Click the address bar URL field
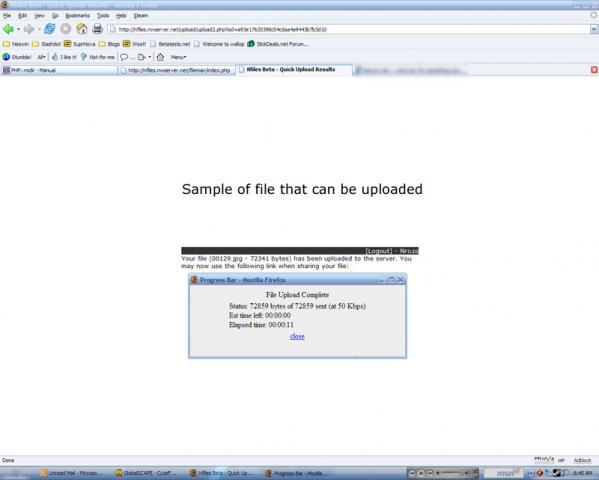 350,29
